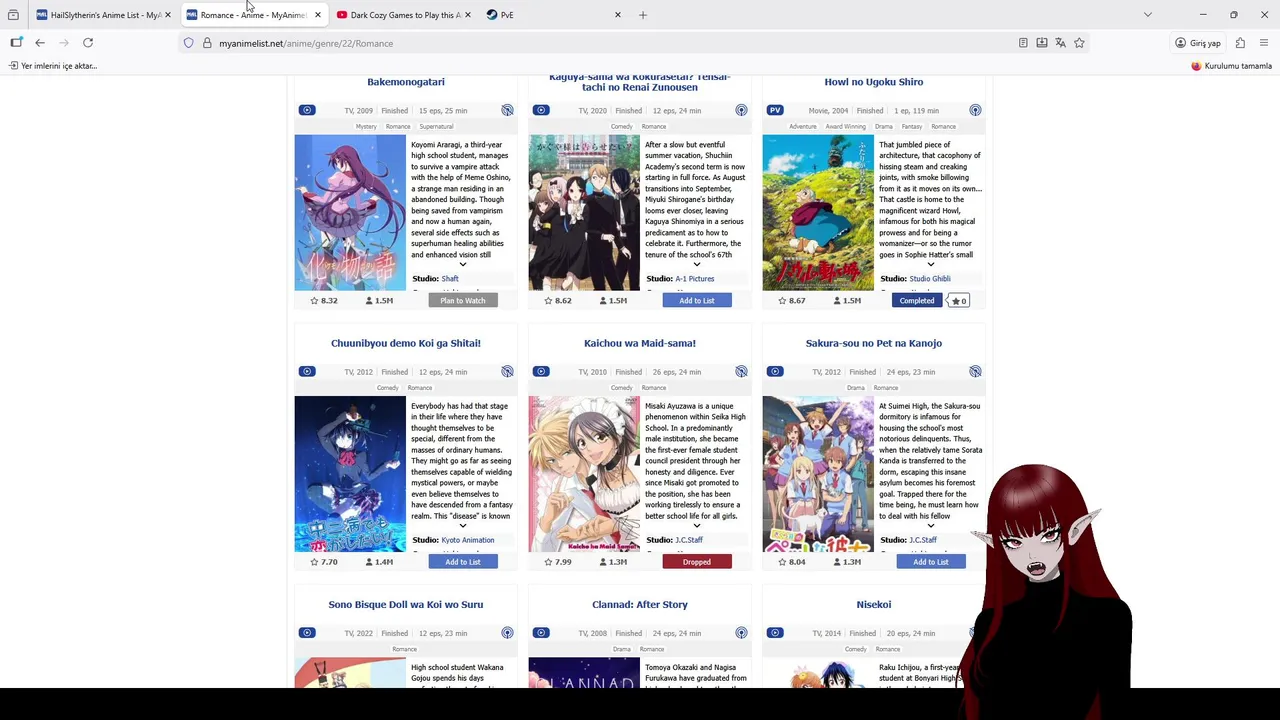Image resolution: width=1280 pixels, height=720 pixels.
Task: Open the Studio Ghibli studio link
Action: pos(930,279)
